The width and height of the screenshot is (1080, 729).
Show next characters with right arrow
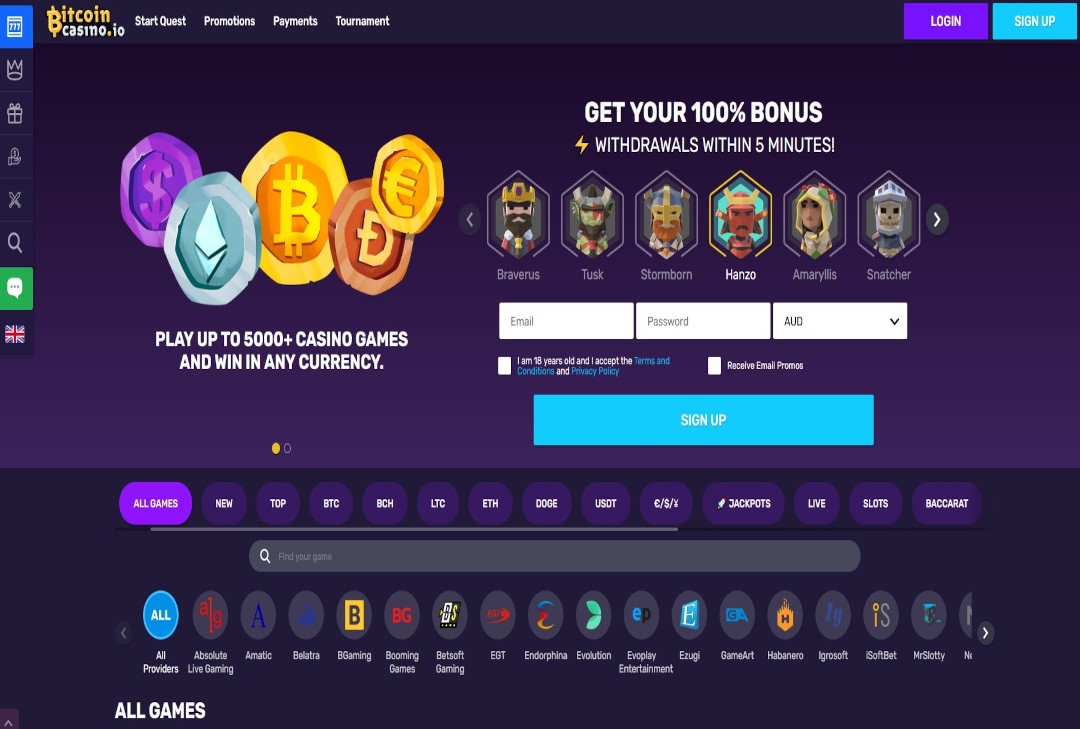937,220
